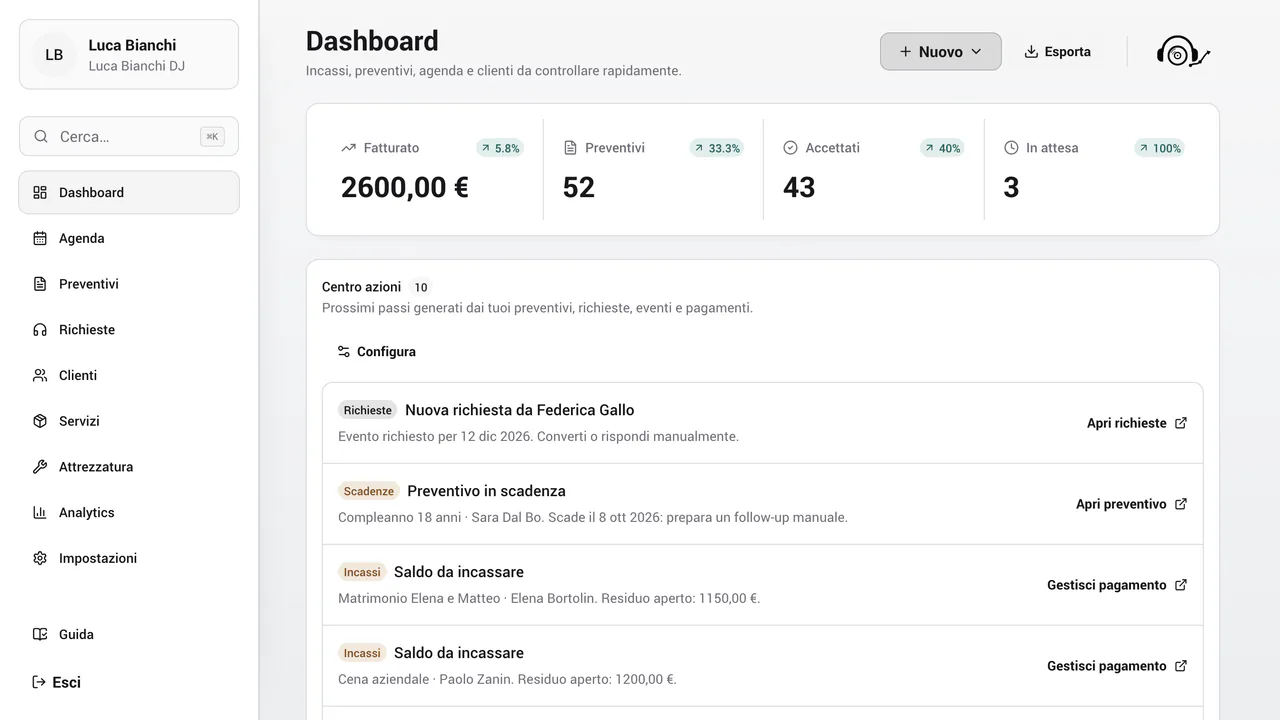
Task: Click the Impostazioni gear icon
Action: click(40, 558)
